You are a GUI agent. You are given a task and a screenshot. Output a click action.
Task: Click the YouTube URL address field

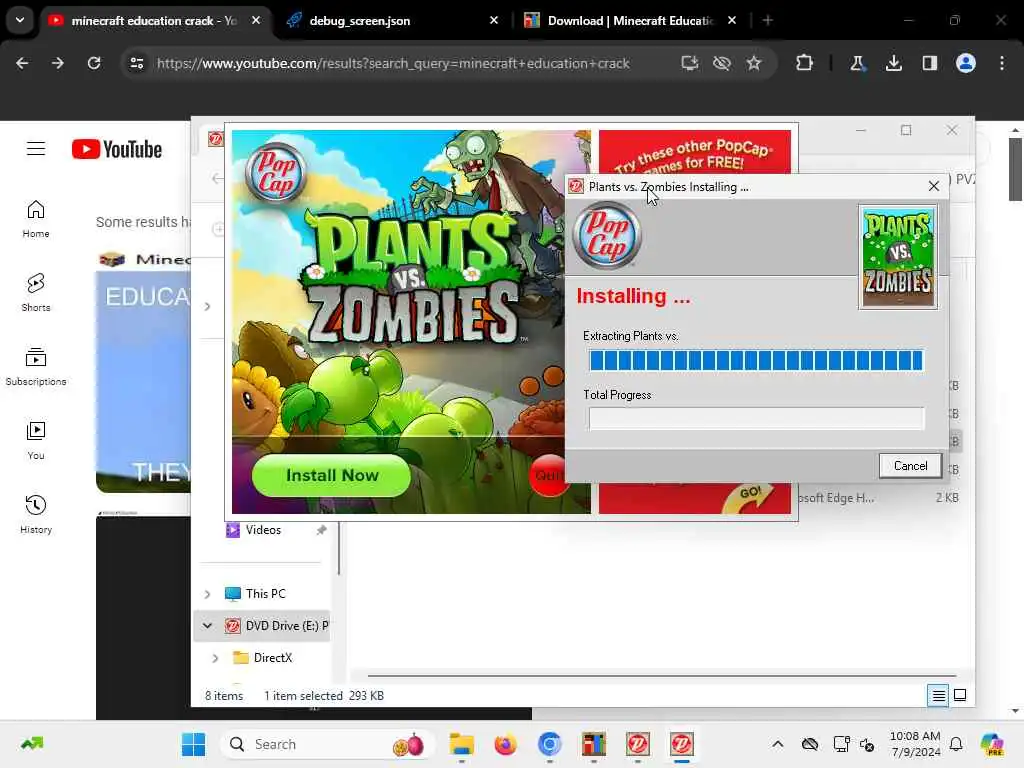393,63
